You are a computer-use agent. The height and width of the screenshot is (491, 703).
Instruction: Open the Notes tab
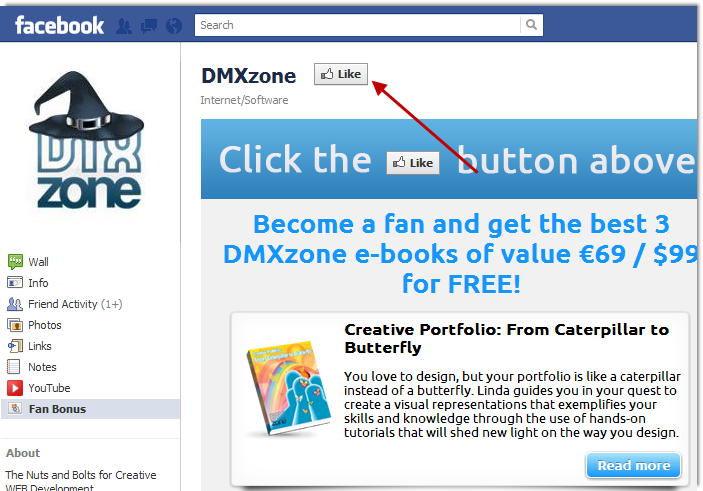click(x=43, y=367)
